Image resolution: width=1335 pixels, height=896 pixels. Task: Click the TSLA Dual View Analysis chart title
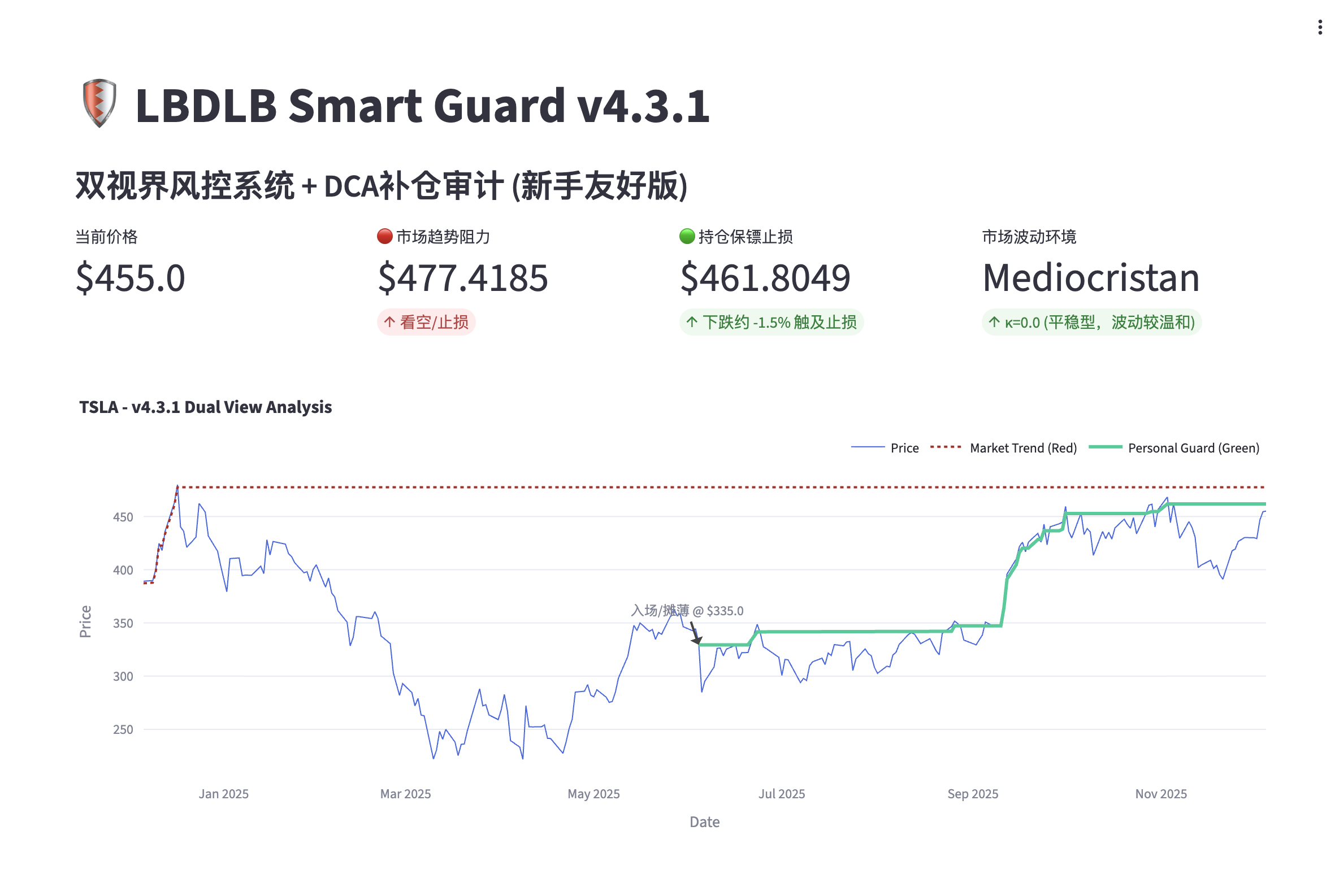[205, 407]
